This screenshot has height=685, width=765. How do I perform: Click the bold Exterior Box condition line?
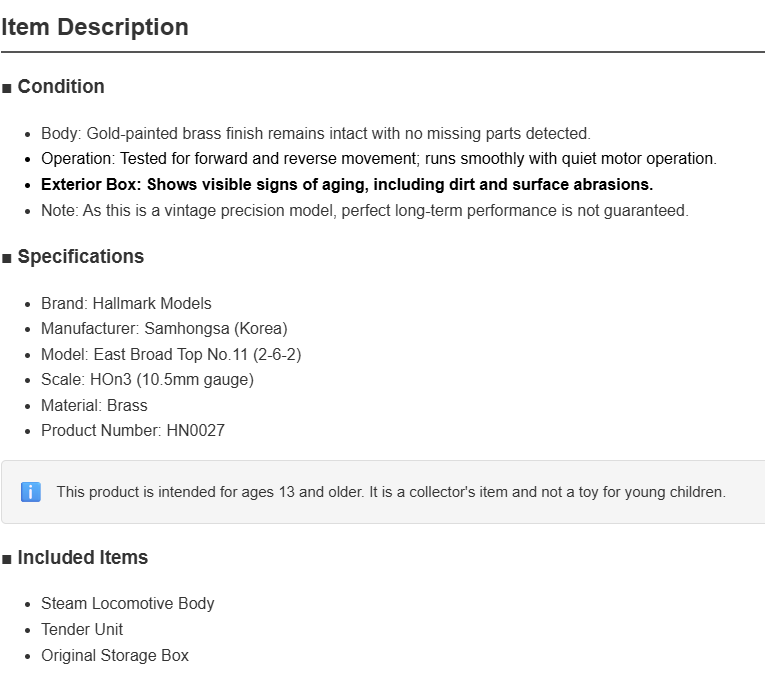[347, 184]
